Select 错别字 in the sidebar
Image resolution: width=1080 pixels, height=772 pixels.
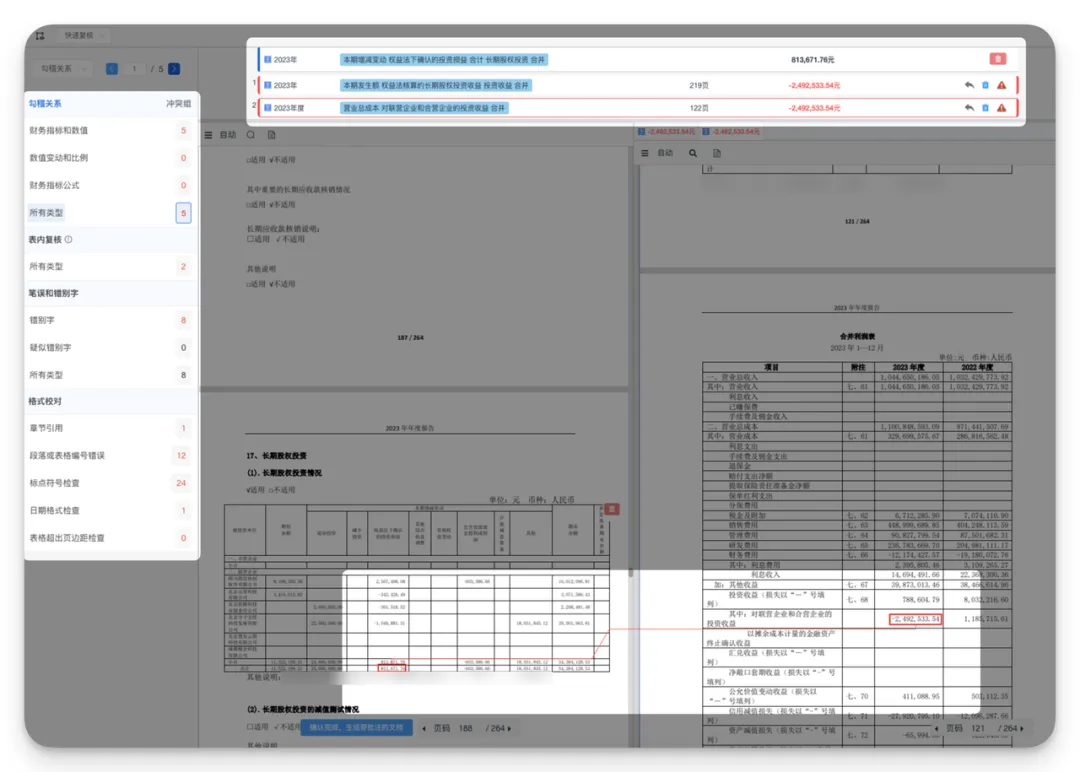[x=112, y=320]
